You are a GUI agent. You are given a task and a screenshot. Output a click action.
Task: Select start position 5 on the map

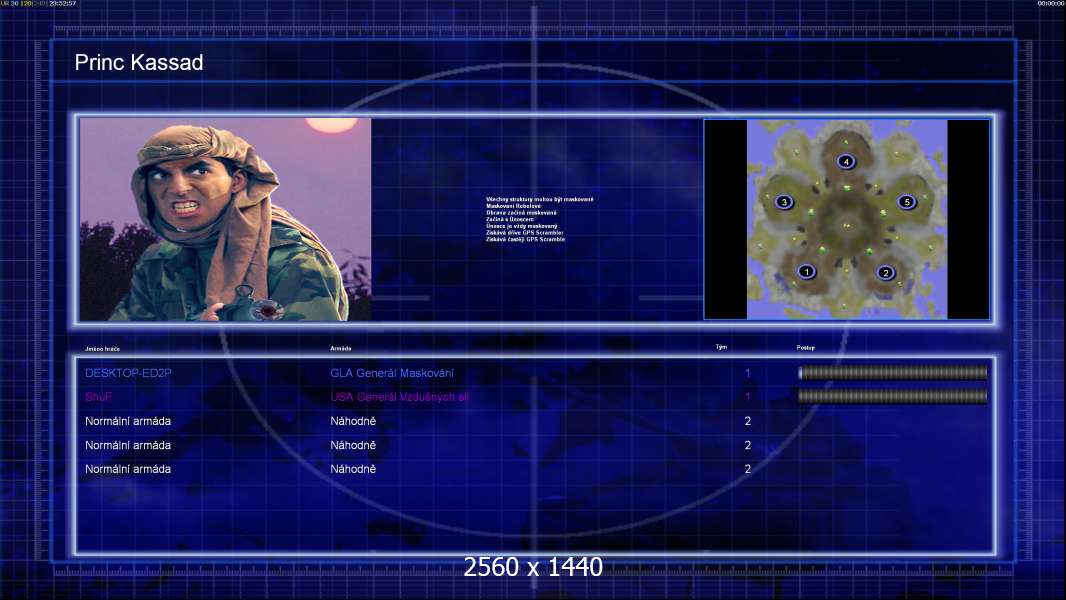[906, 202]
